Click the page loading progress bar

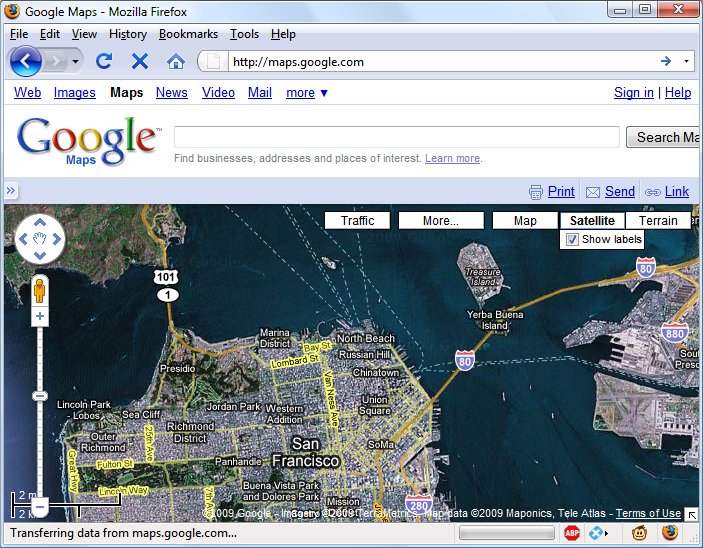[507, 533]
